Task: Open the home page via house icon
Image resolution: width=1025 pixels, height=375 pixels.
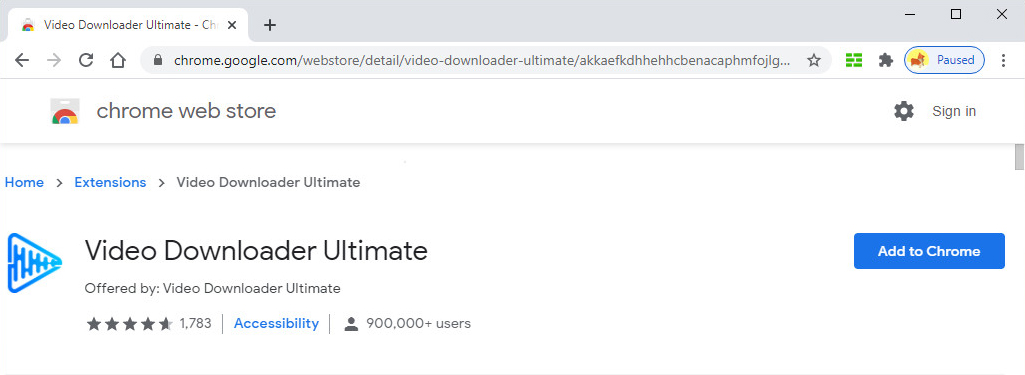Action: click(x=118, y=61)
